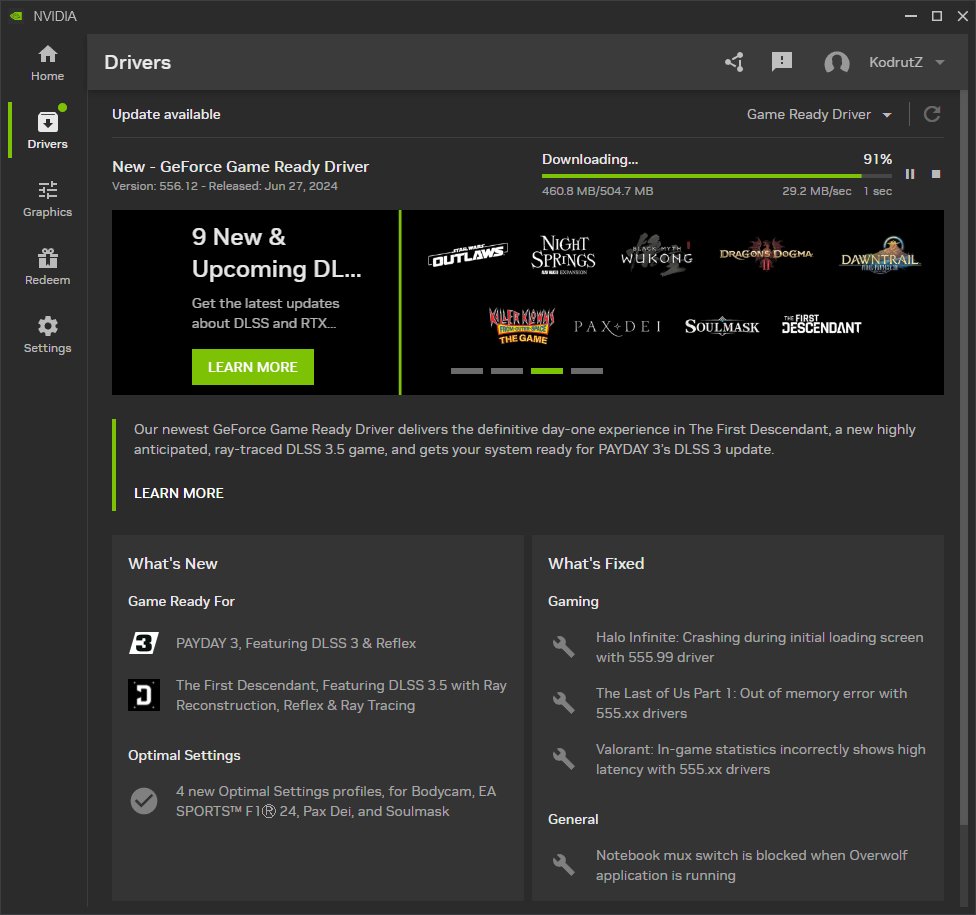
Task: Stop the driver download
Action: click(936, 174)
